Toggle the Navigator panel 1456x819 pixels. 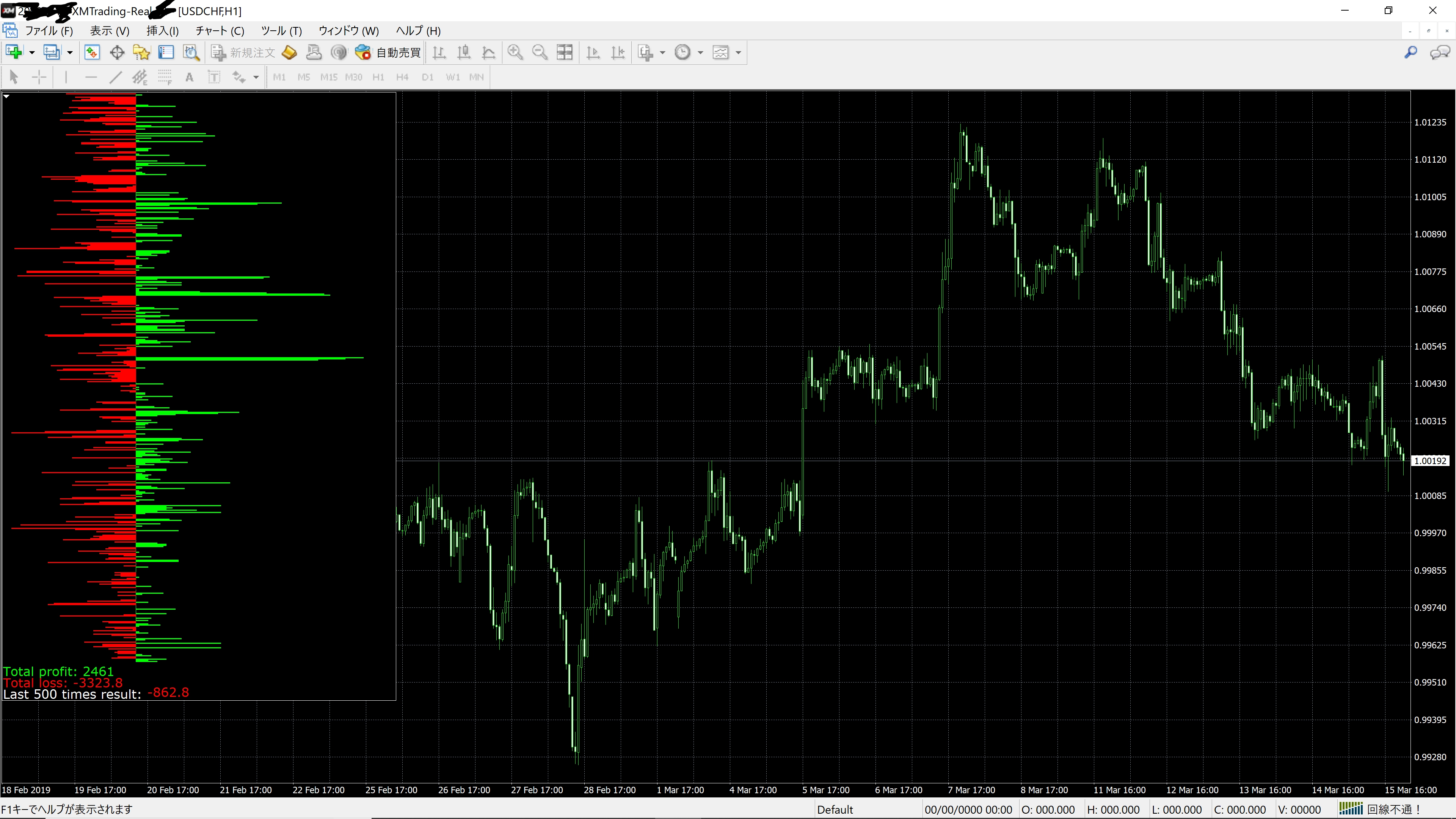tap(141, 52)
